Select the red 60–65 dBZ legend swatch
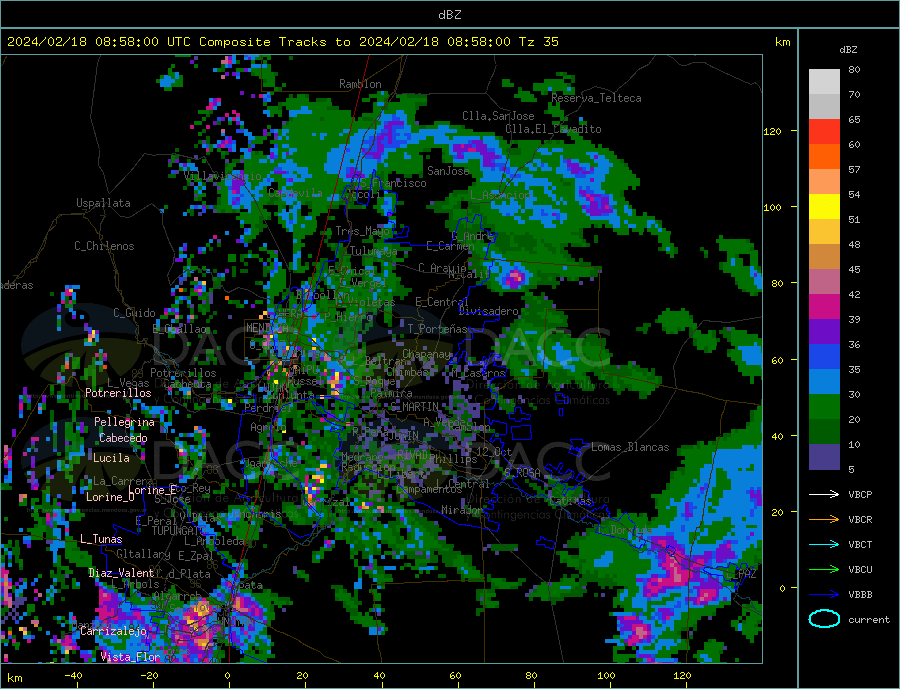 [824, 131]
